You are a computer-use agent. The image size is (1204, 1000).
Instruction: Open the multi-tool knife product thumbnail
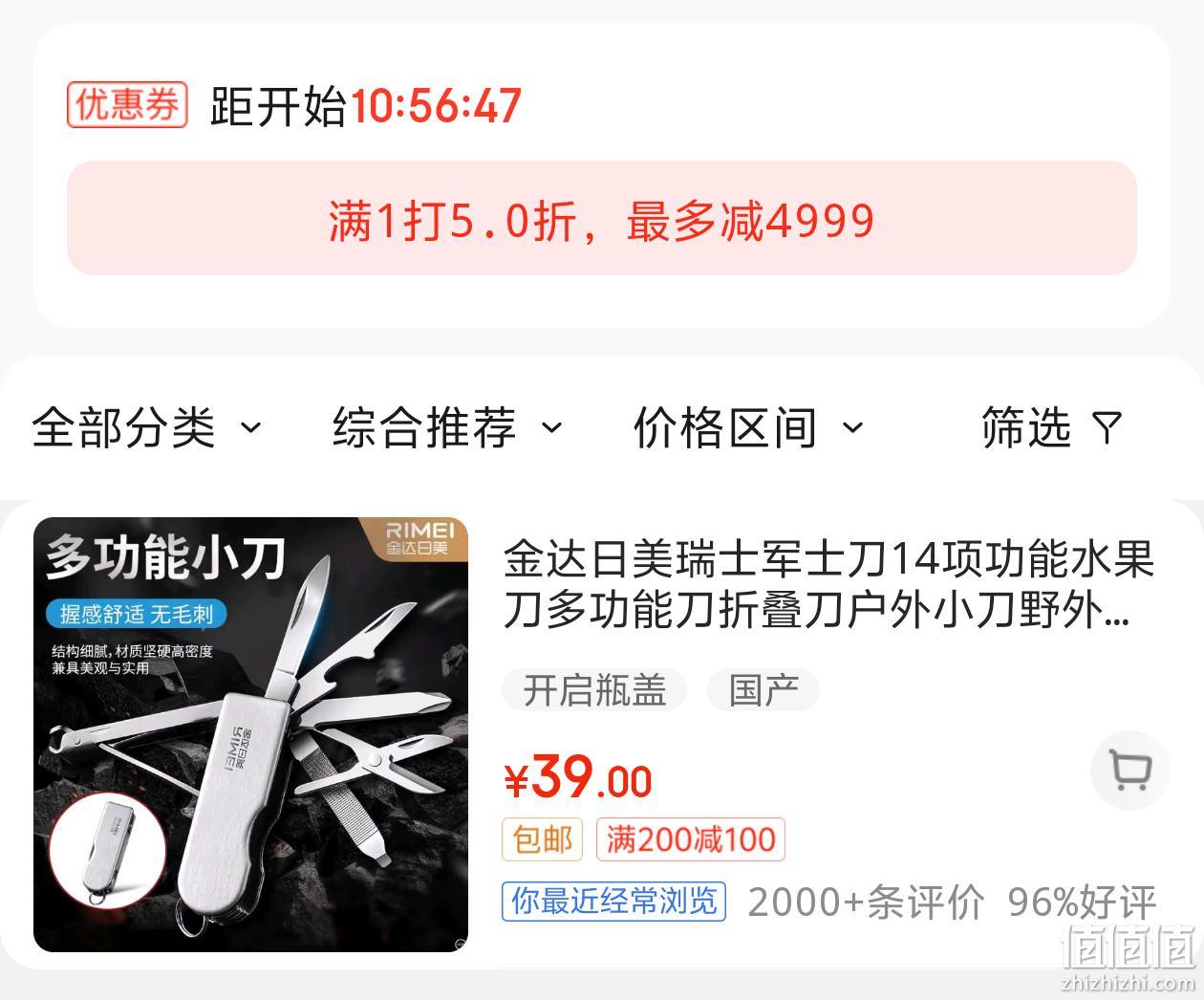(x=251, y=734)
